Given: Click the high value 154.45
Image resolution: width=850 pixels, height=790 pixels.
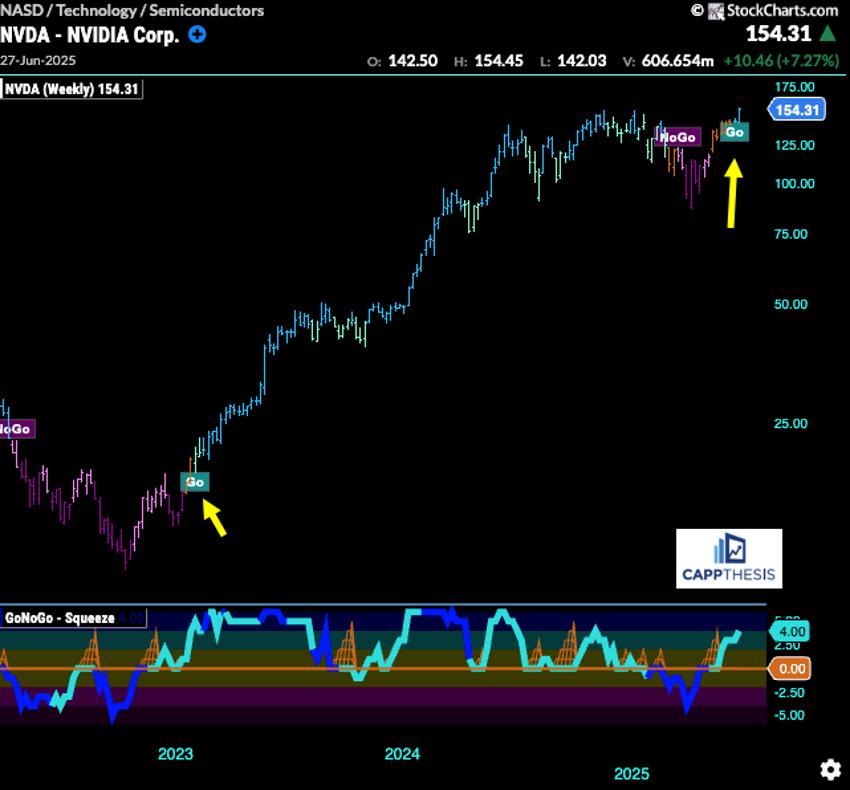Looking at the screenshot, I should (499, 60).
